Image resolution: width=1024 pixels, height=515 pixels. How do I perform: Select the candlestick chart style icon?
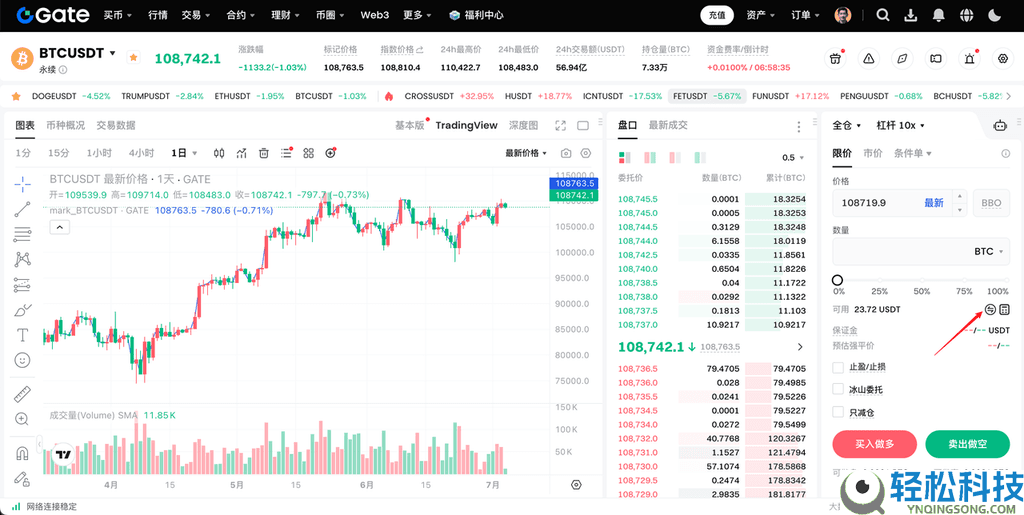pos(219,153)
